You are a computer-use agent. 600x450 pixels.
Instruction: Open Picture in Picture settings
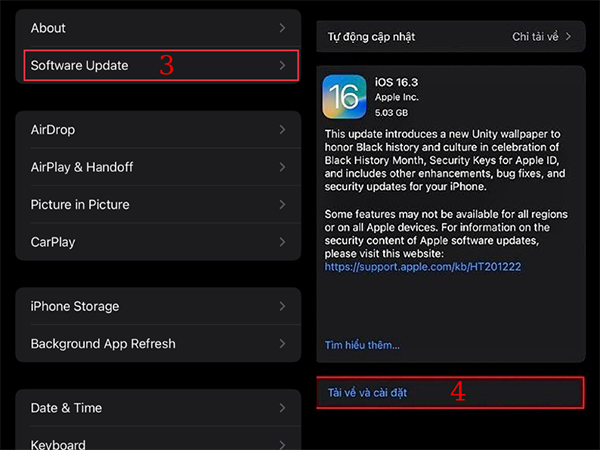point(158,205)
